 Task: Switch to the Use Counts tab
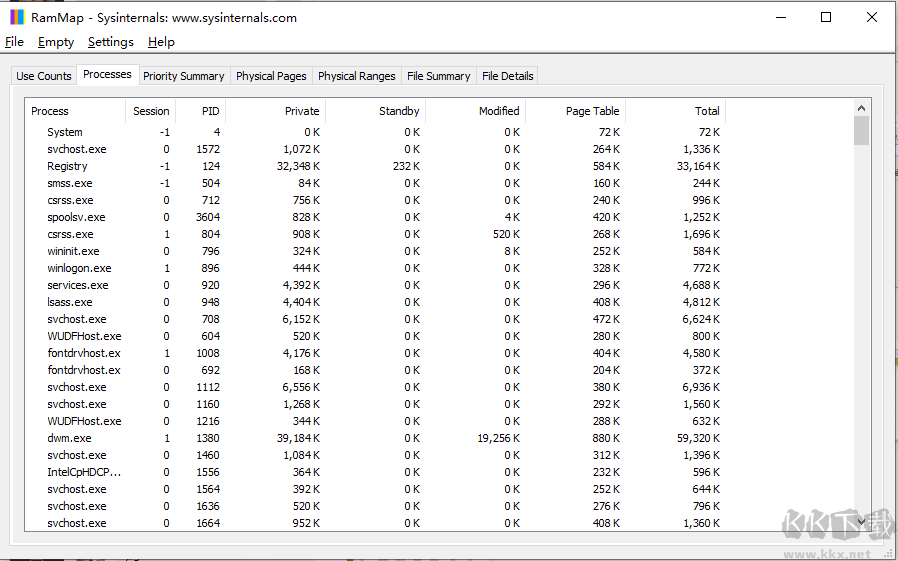44,76
